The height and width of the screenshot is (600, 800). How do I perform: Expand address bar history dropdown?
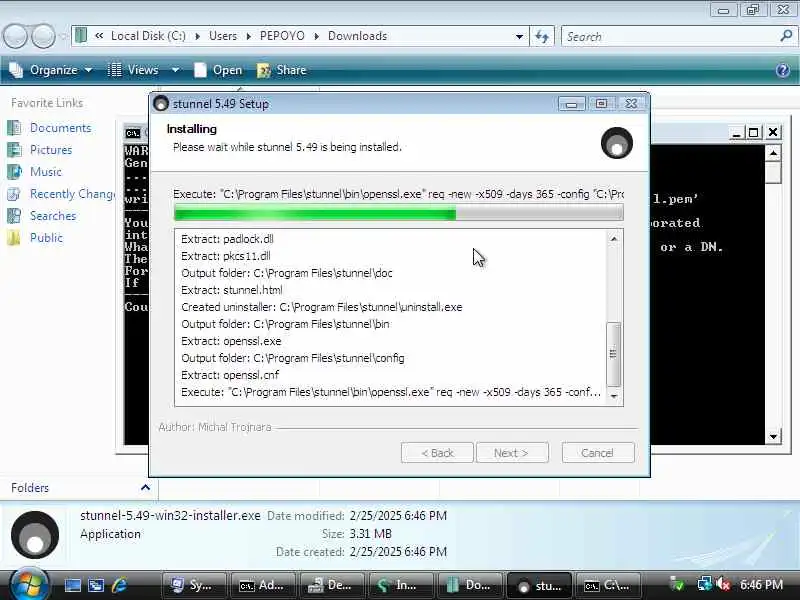[519, 36]
